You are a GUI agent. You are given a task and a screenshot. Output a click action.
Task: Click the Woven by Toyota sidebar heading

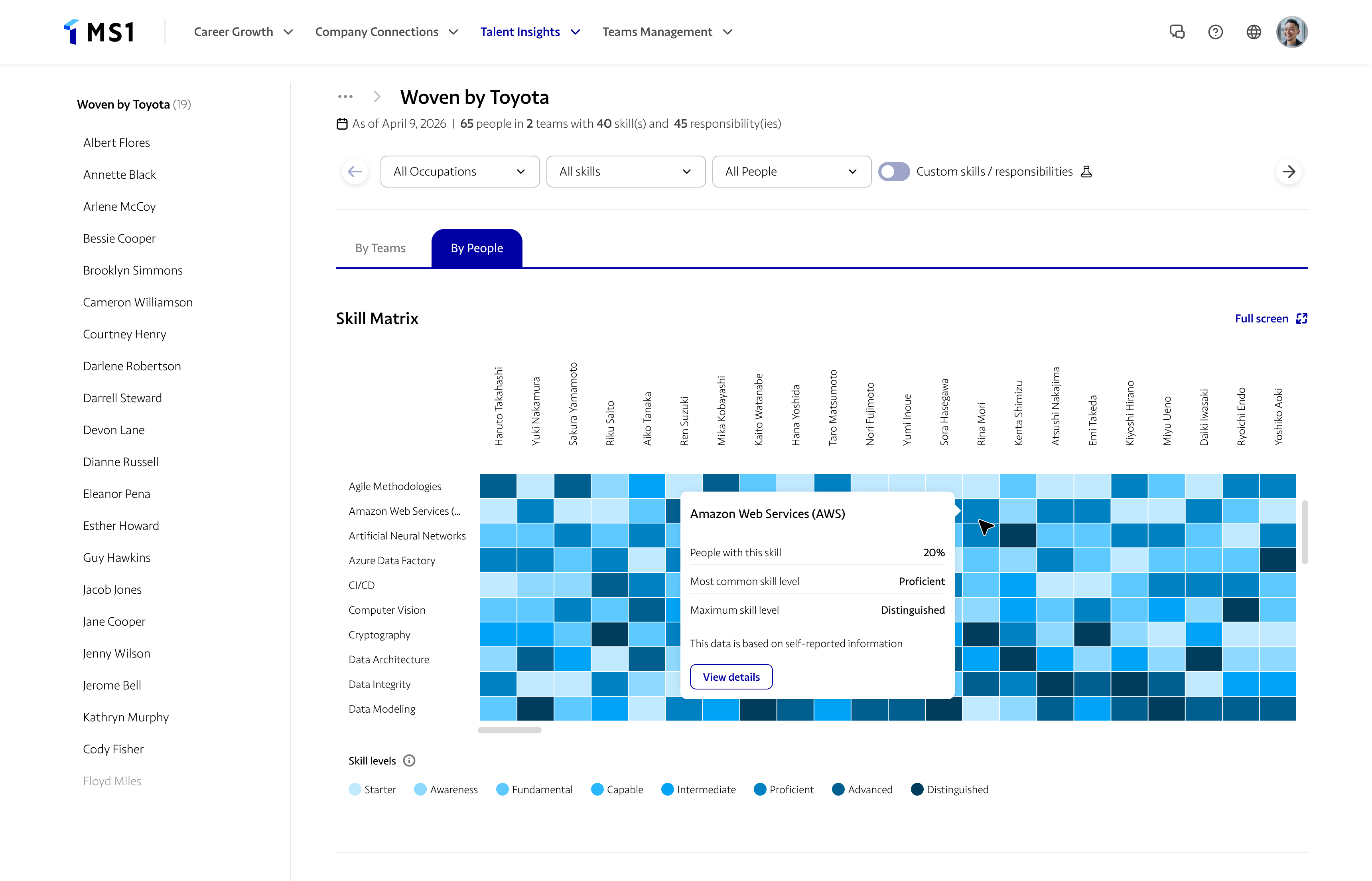click(x=134, y=104)
